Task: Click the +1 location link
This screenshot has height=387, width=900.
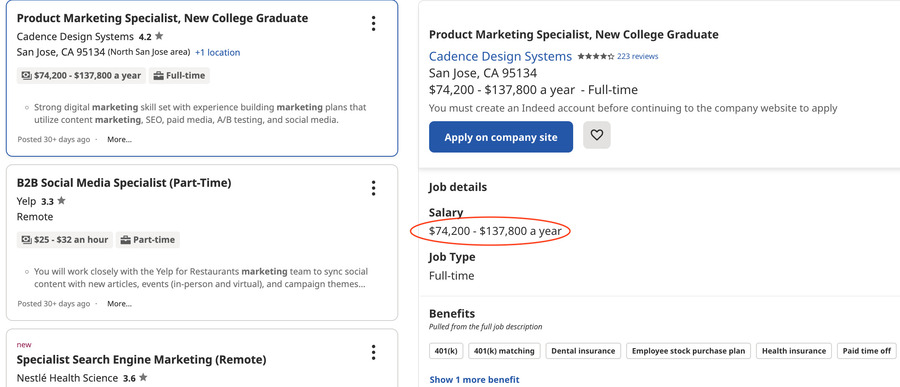Action: (x=218, y=52)
